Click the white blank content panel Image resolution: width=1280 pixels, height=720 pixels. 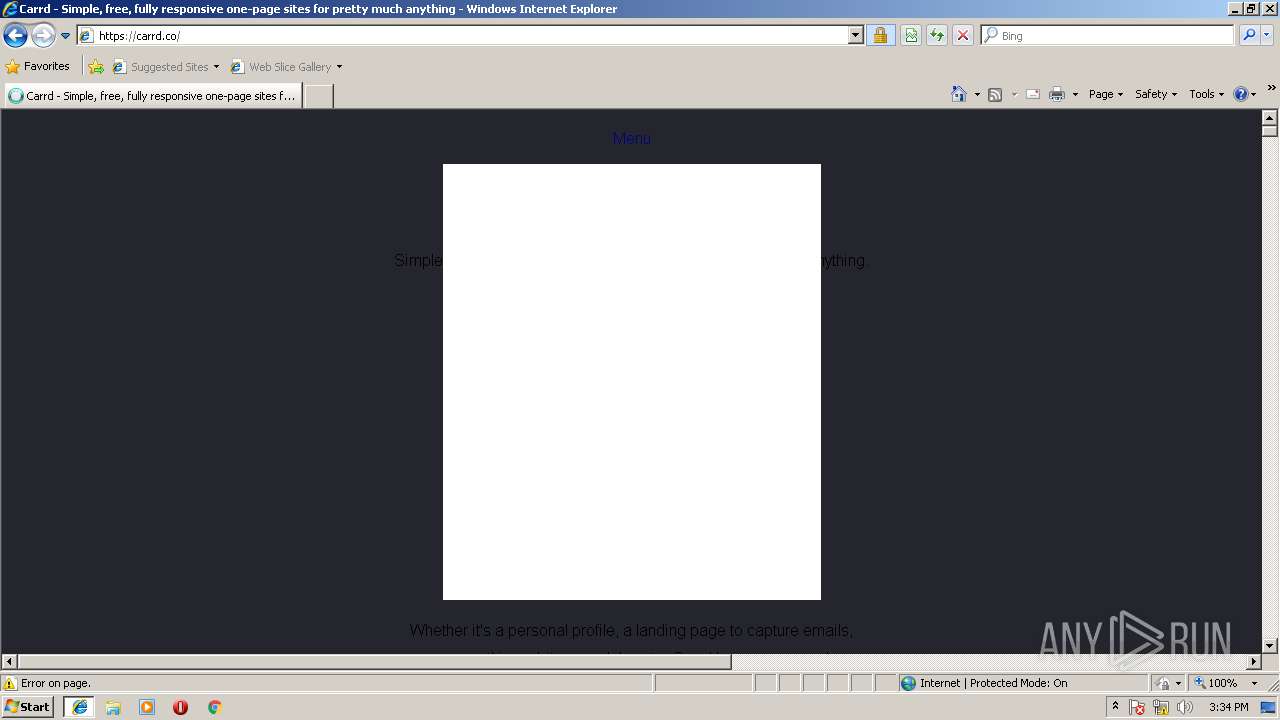click(632, 382)
